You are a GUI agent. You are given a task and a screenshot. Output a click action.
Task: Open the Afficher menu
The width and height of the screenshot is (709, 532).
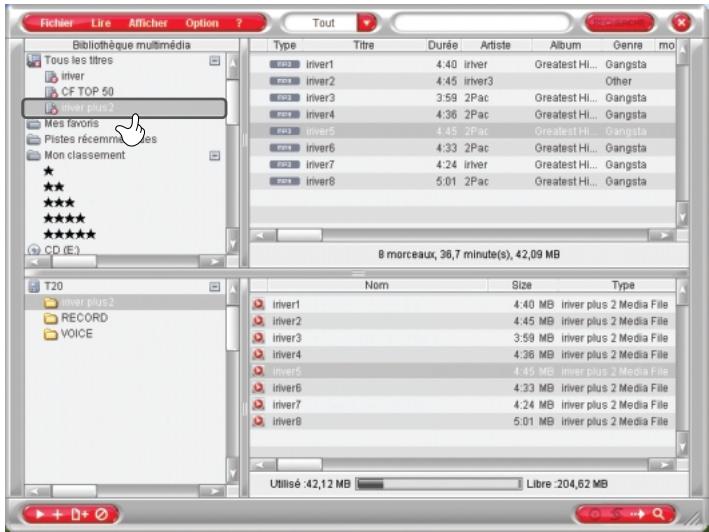(x=148, y=23)
